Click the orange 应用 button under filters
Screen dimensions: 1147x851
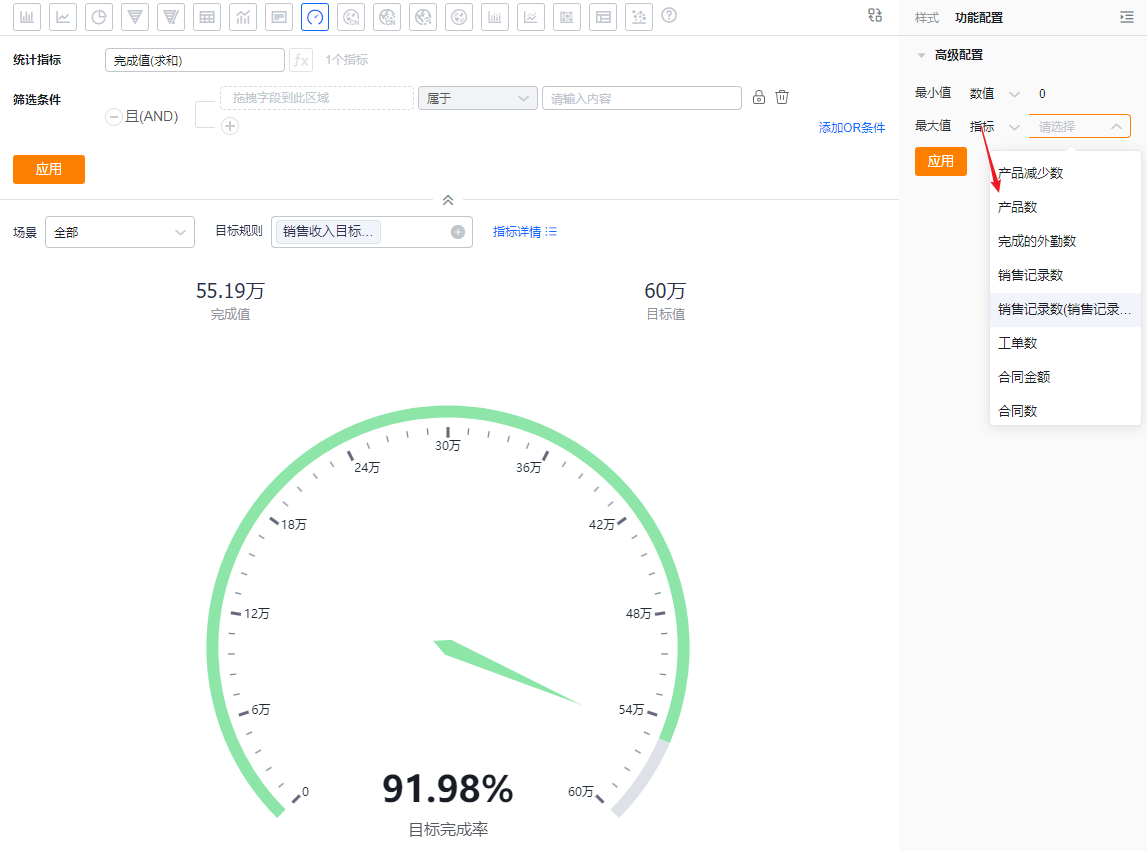(x=49, y=169)
